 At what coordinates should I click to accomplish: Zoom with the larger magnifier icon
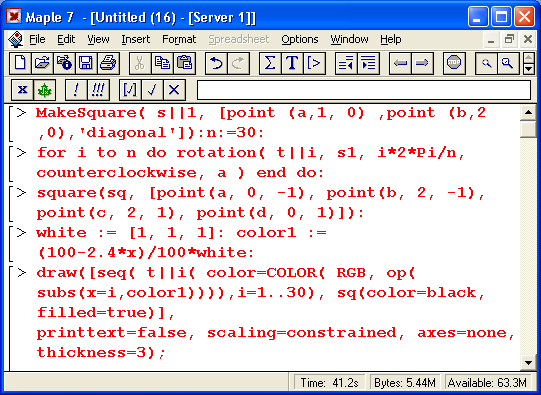(508, 63)
